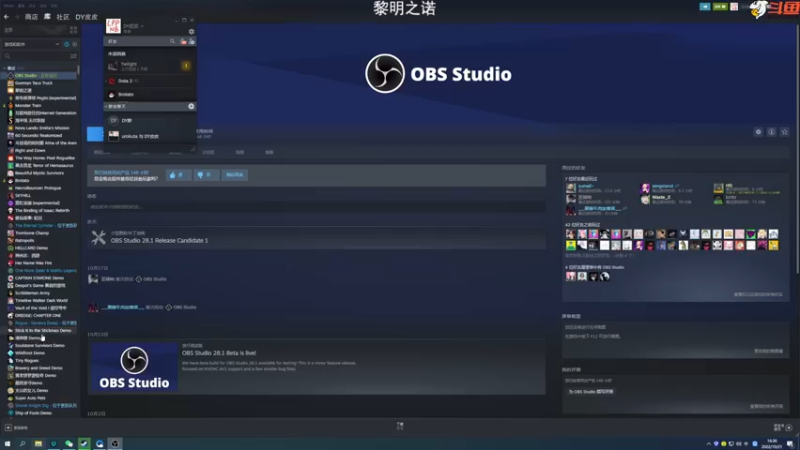Select Scribbleman Army in library

[32, 293]
